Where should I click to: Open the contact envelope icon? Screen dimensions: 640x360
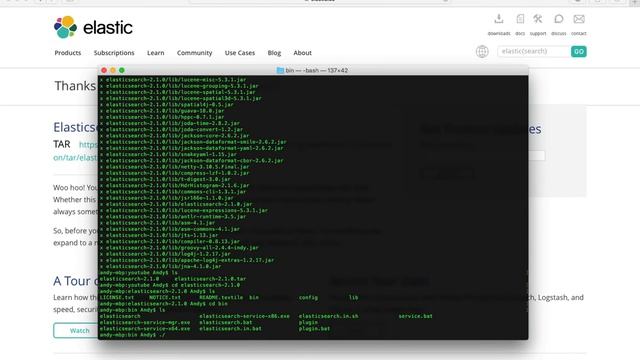pyautogui.click(x=579, y=19)
